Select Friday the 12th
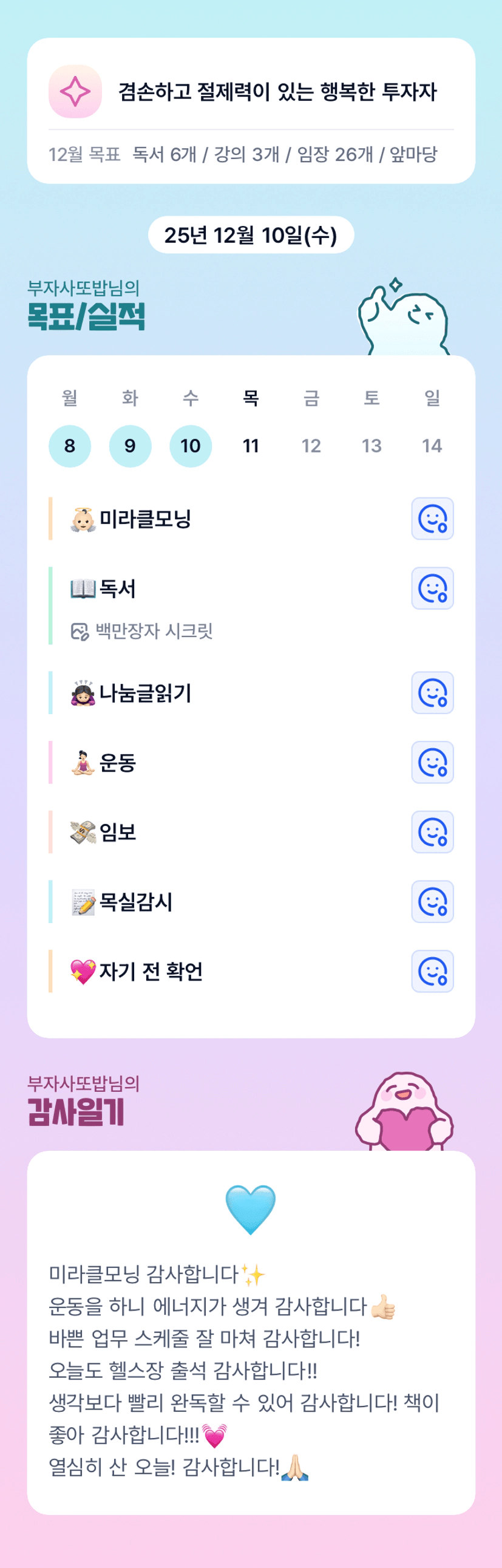The width and height of the screenshot is (502, 1568). (311, 446)
